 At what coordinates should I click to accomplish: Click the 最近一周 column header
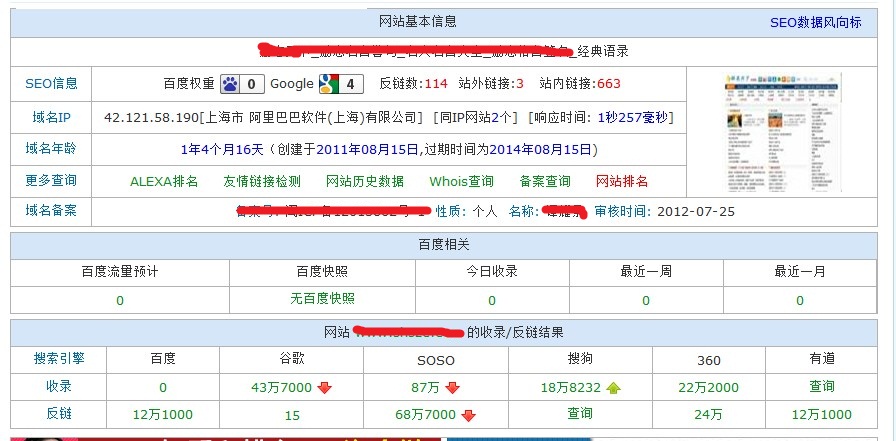click(646, 272)
